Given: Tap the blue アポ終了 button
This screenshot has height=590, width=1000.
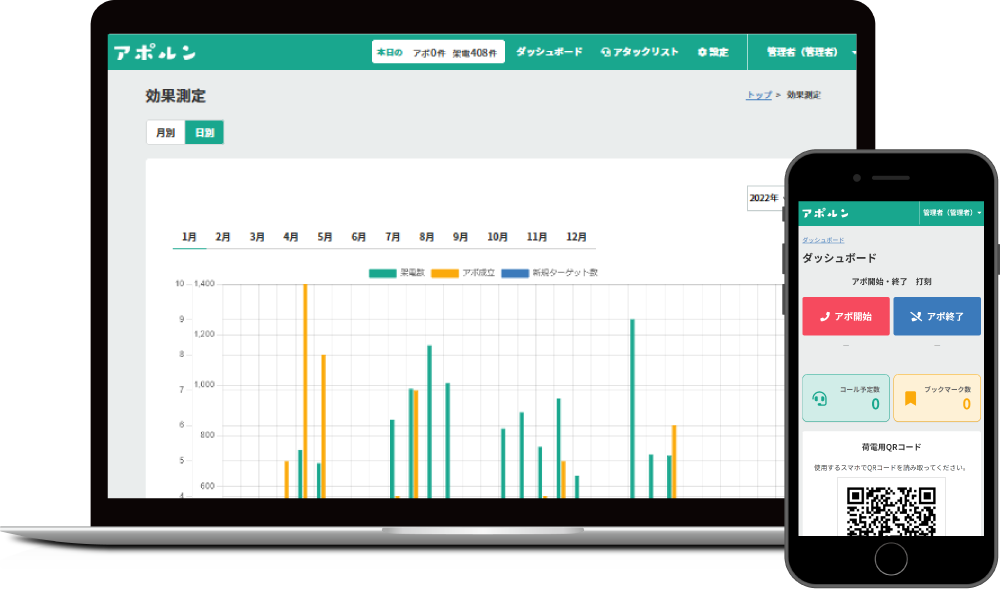Looking at the screenshot, I should [x=937, y=316].
